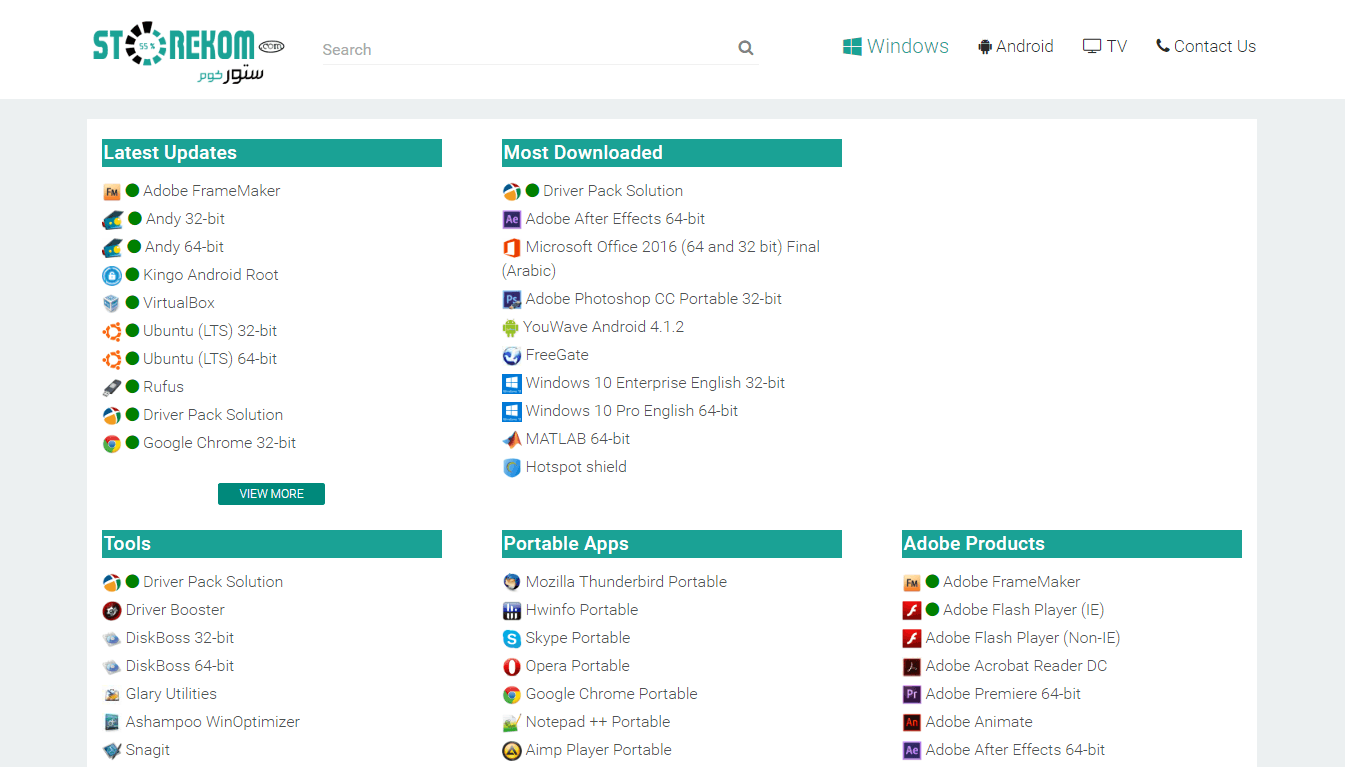Open Windows 10 Pro English 64-bit link

tap(631, 411)
